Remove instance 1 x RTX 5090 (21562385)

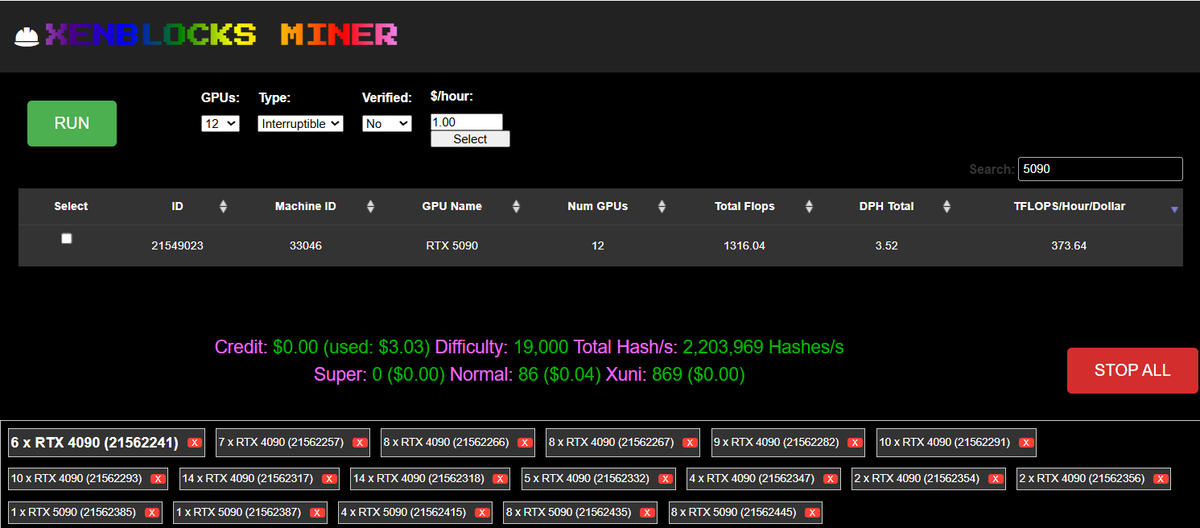point(151,513)
